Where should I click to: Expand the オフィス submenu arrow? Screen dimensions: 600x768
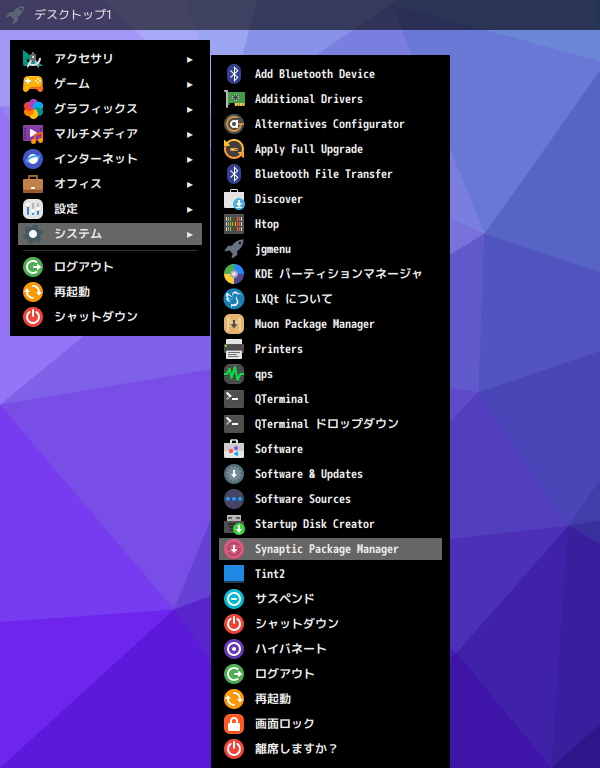(190, 184)
